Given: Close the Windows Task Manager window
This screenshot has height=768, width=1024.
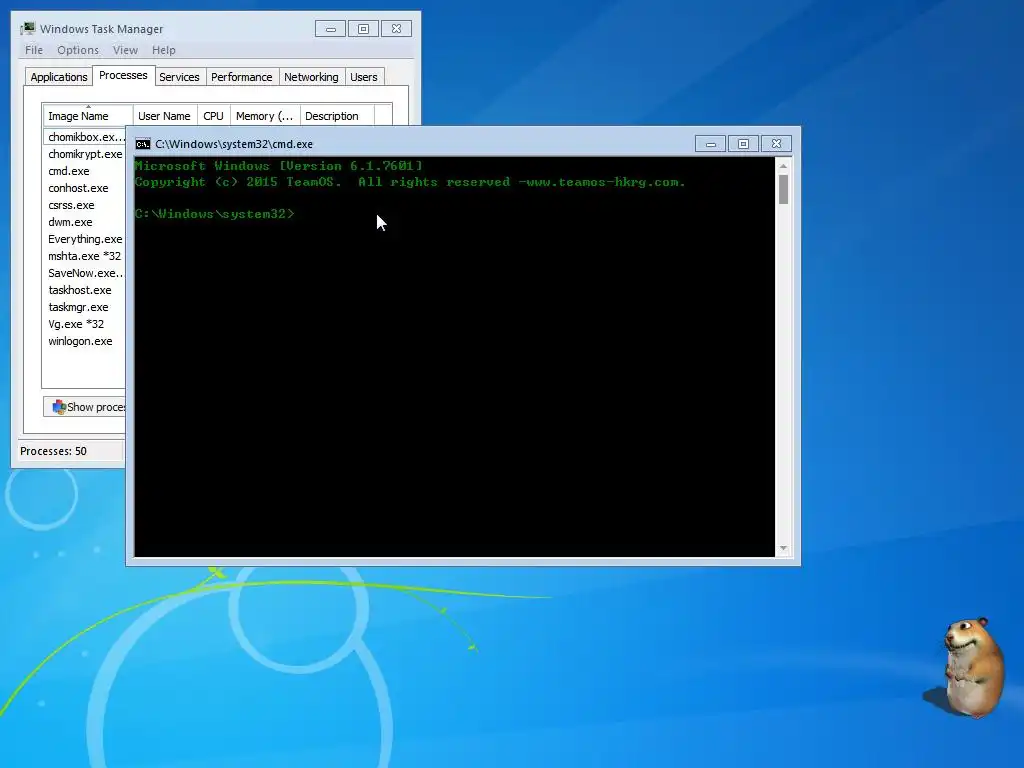Looking at the screenshot, I should (x=396, y=29).
